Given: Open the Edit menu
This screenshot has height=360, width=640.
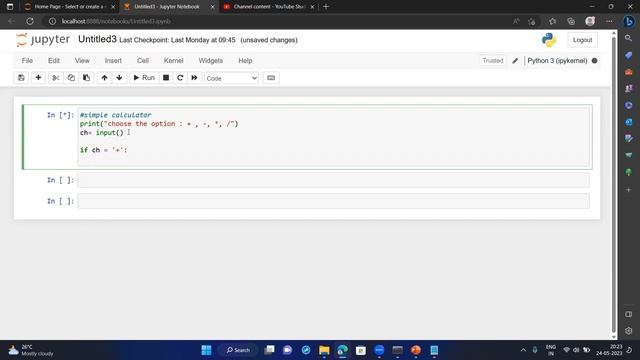Looking at the screenshot, I should click(x=54, y=60).
